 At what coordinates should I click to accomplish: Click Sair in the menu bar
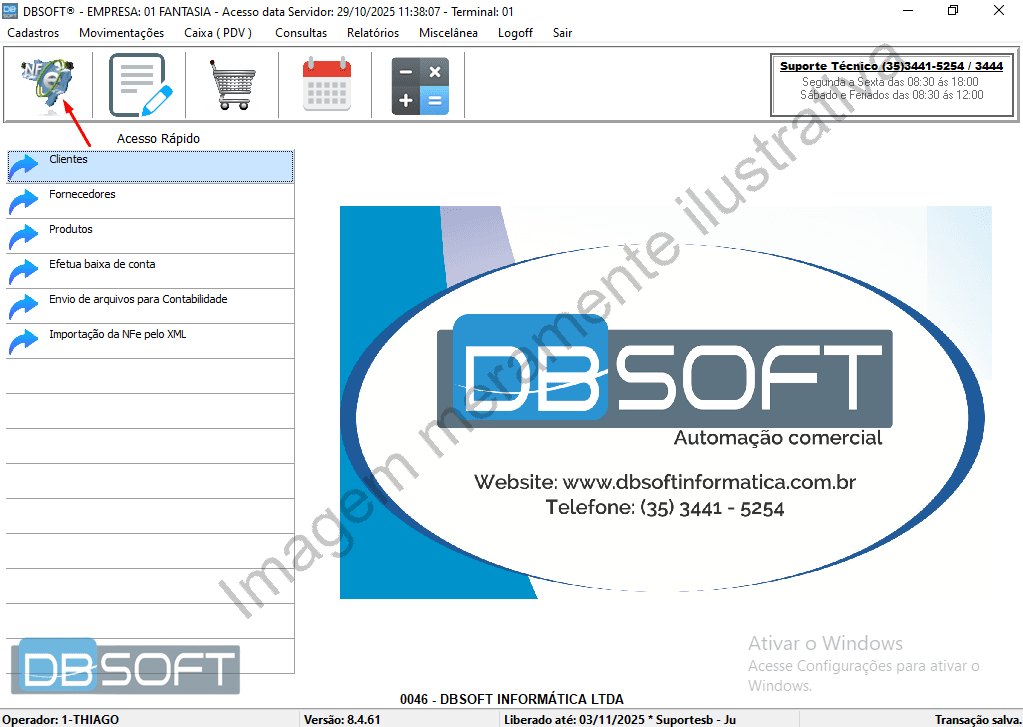point(562,33)
